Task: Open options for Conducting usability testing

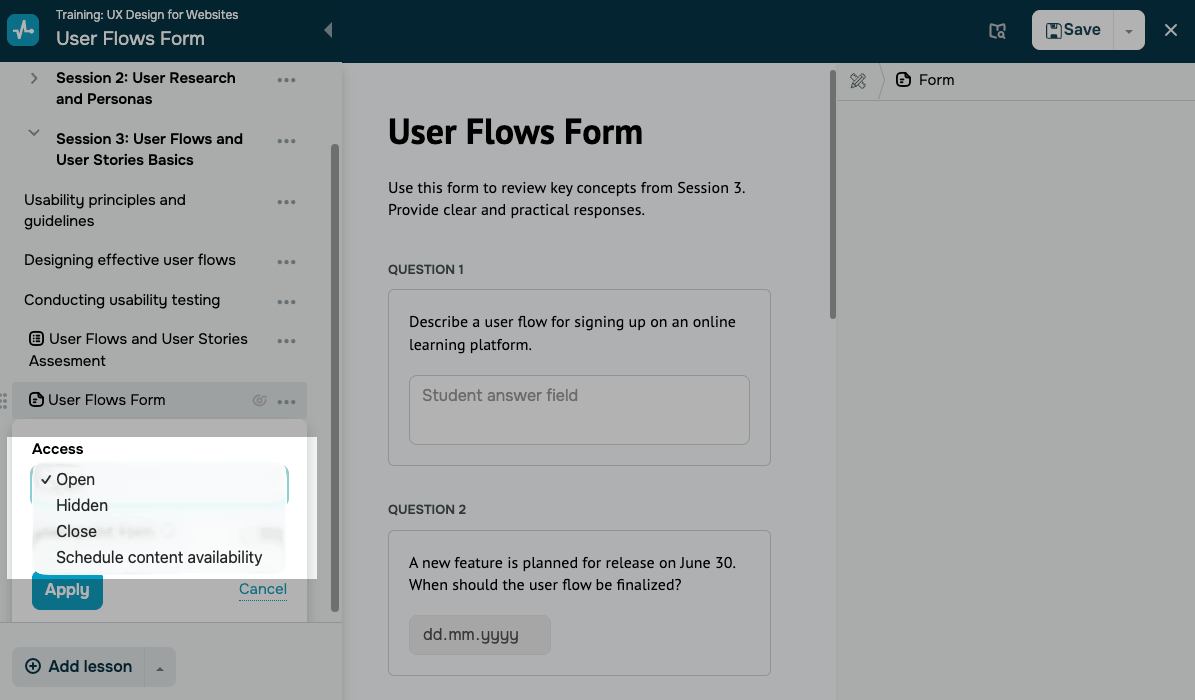Action: tap(287, 302)
